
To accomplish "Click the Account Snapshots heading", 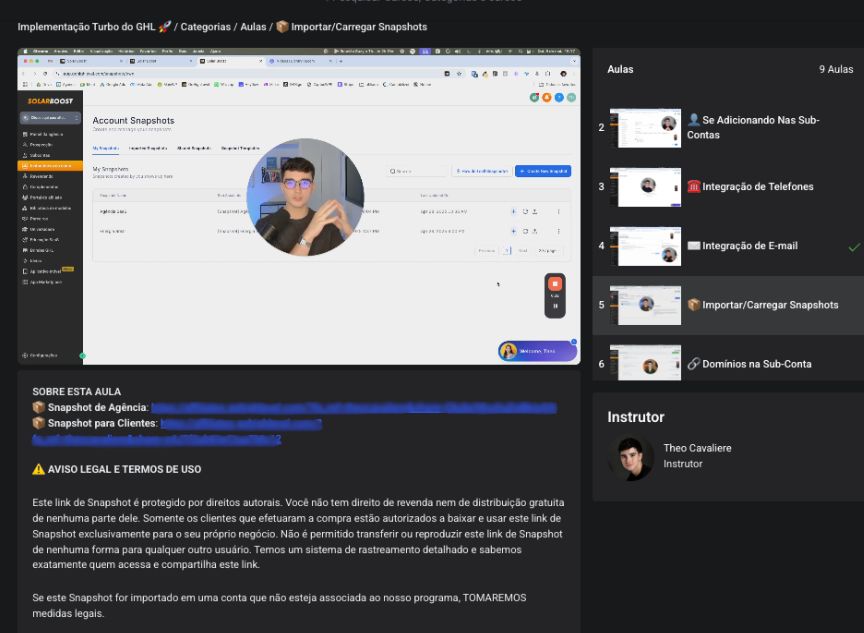I will coord(133,121).
